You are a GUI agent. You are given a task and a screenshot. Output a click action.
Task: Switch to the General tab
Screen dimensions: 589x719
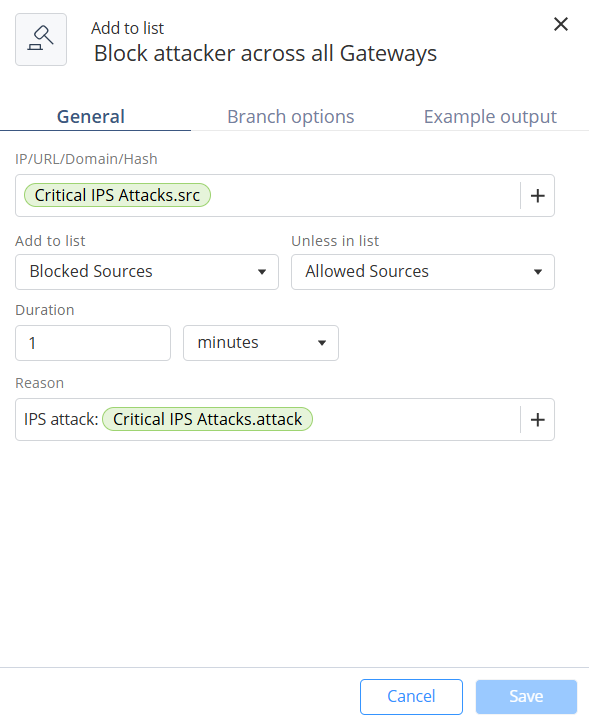[x=91, y=116]
